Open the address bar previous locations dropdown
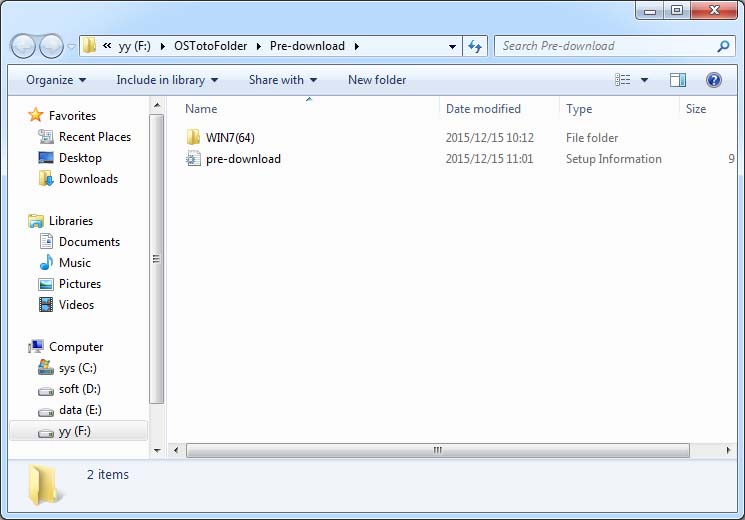Viewport: 745px width, 520px height. 452,47
